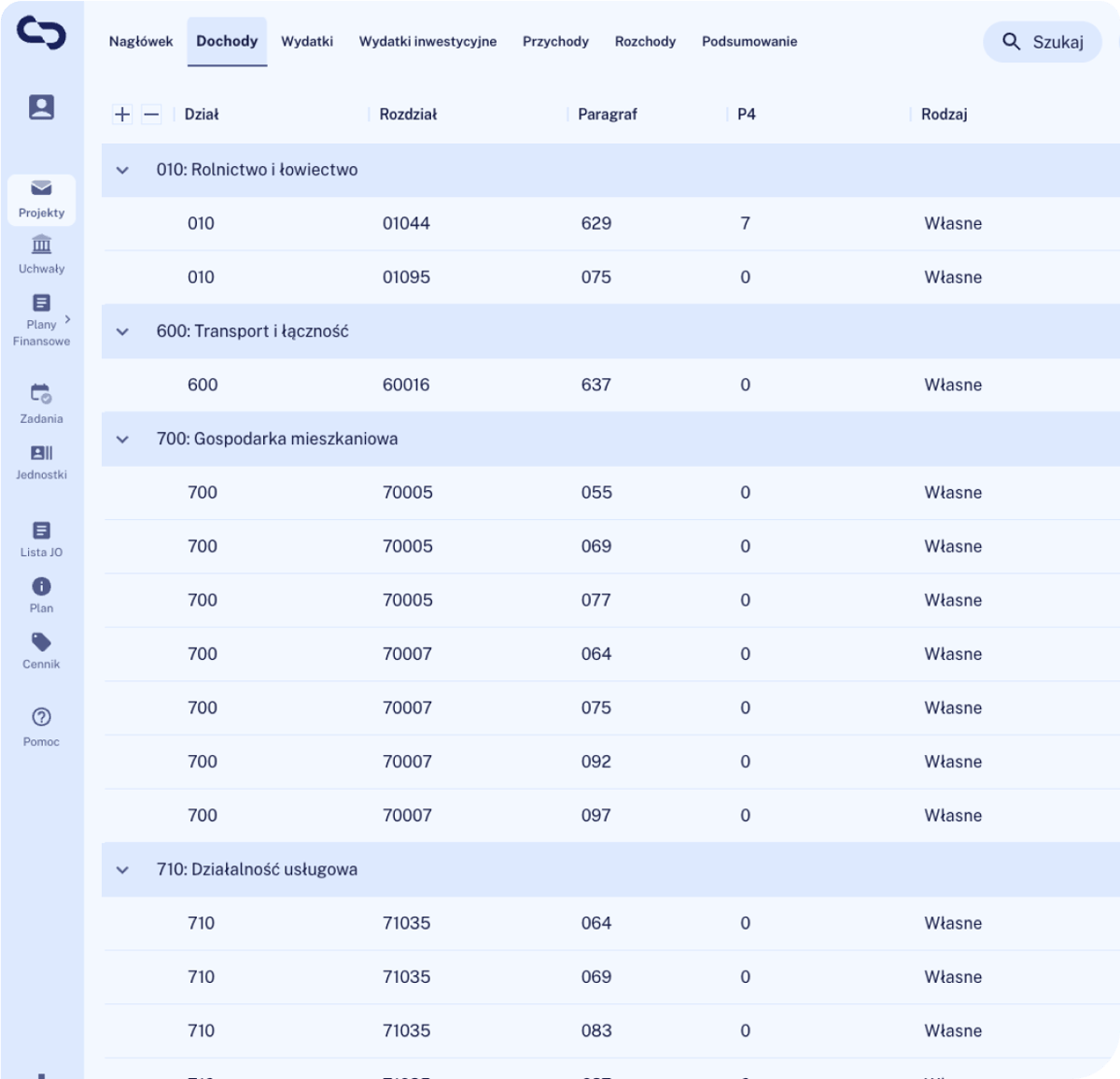Open Plany Finansowe in the sidebar
The image size is (1120, 1079).
(x=41, y=319)
